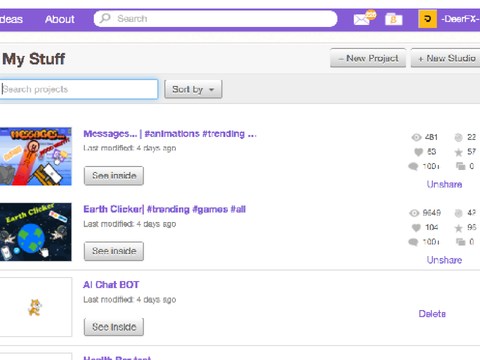Click the comments bubble icon for Messages project

pos(413,166)
